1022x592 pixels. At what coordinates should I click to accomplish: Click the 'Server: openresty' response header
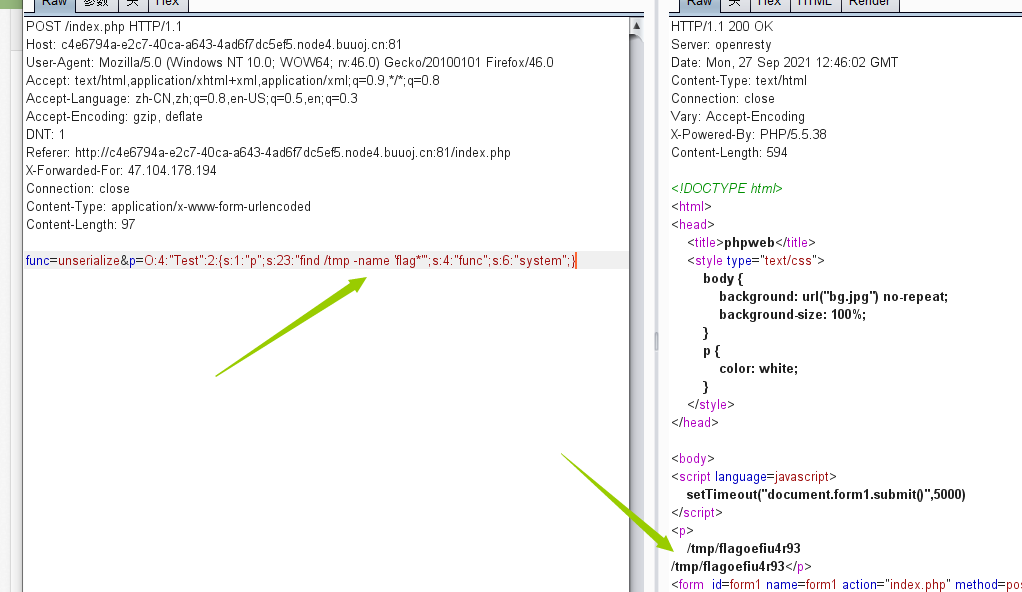[721, 45]
